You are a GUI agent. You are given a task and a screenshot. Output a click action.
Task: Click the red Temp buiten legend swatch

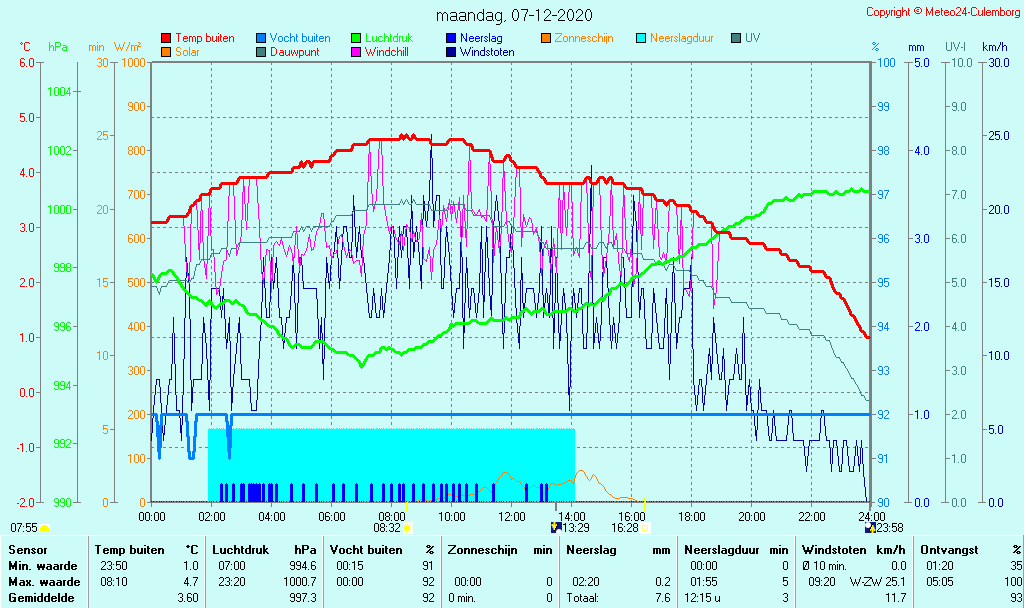tap(166, 38)
